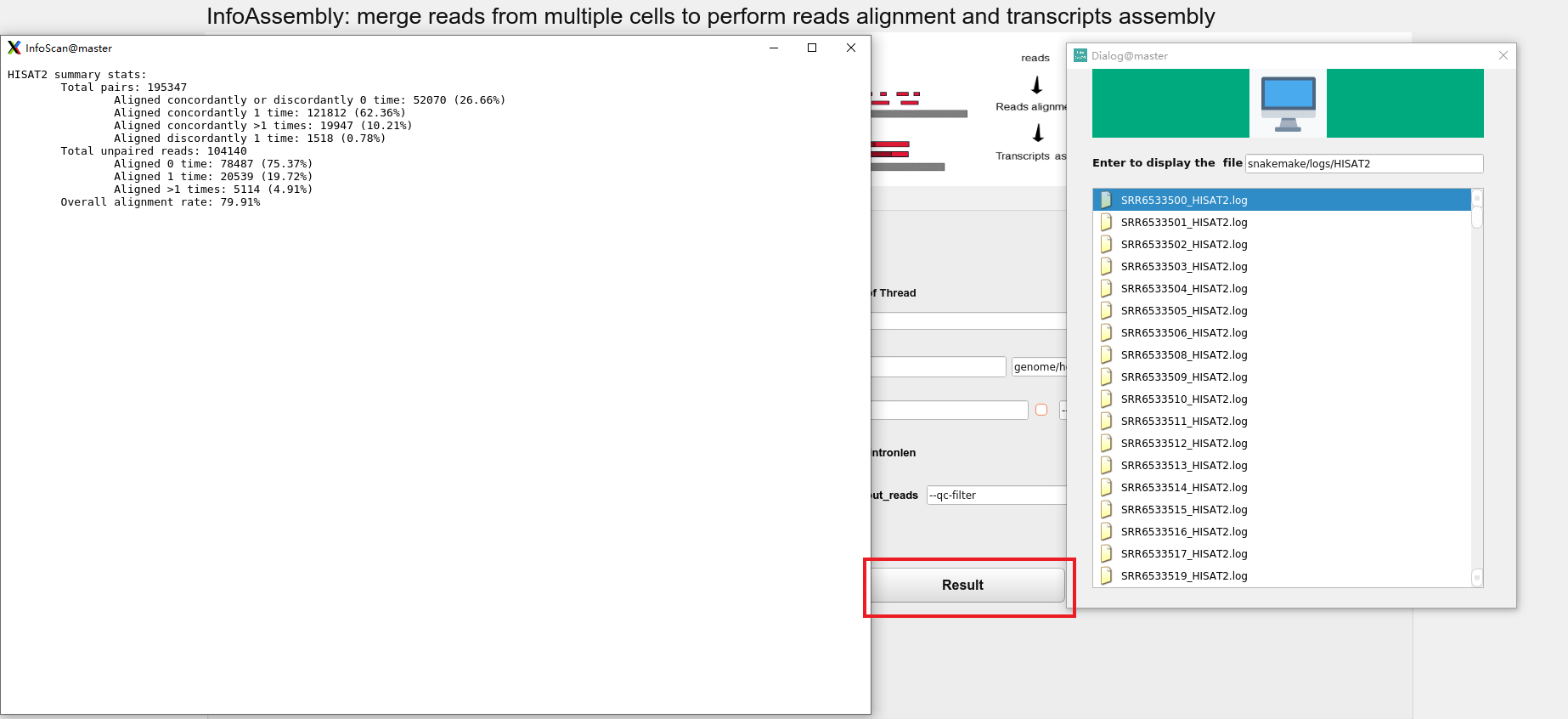Screen dimensions: 1568x719
Task: Click the computer monitor icon in the dialog
Action: 1288,104
